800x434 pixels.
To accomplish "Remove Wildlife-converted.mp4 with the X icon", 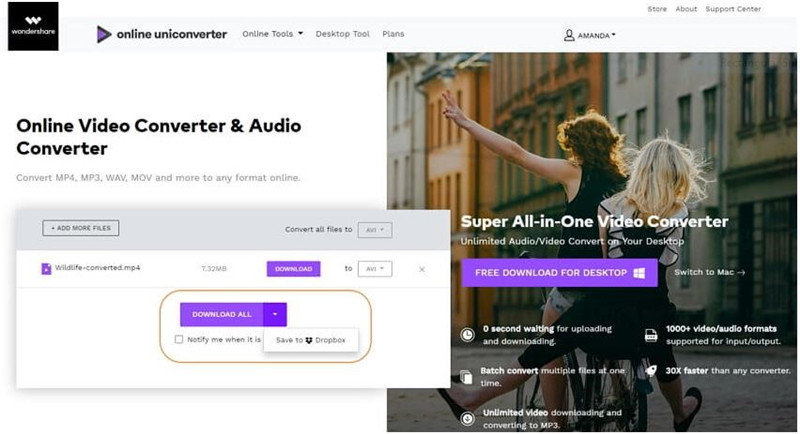I will (x=422, y=269).
